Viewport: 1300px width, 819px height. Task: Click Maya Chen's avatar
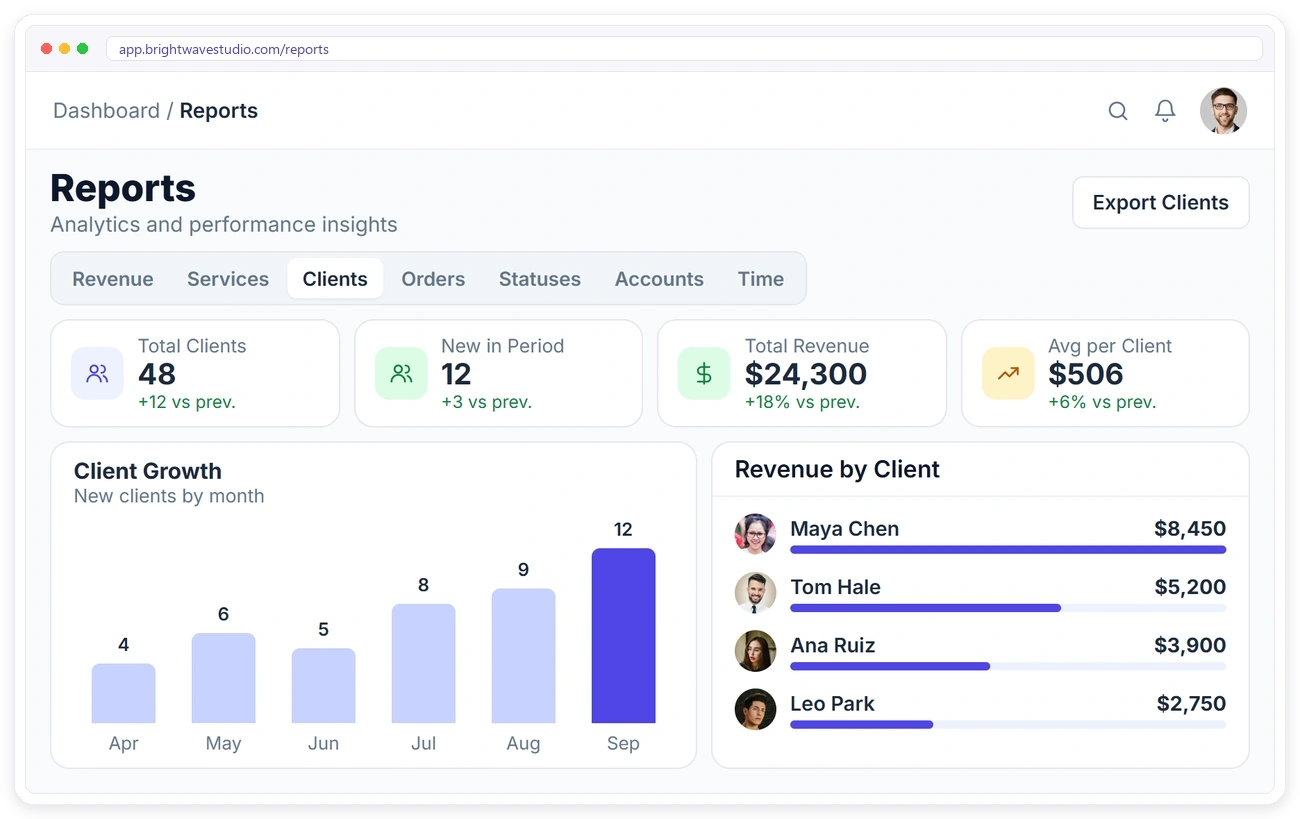(x=755, y=535)
